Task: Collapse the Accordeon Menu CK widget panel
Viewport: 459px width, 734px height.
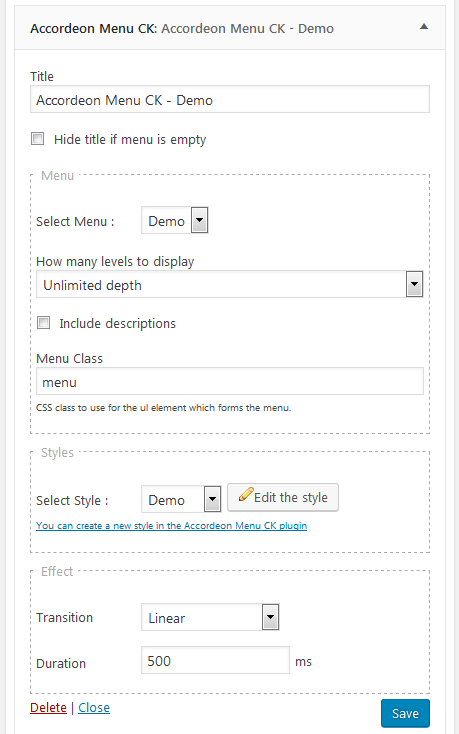Action: coord(423,27)
